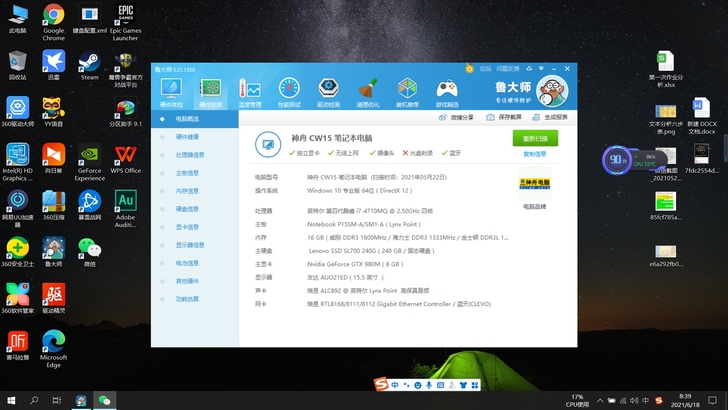The width and height of the screenshot is (728, 410).
Task: Select 电脑概览 in sidebar
Action: tap(195, 119)
